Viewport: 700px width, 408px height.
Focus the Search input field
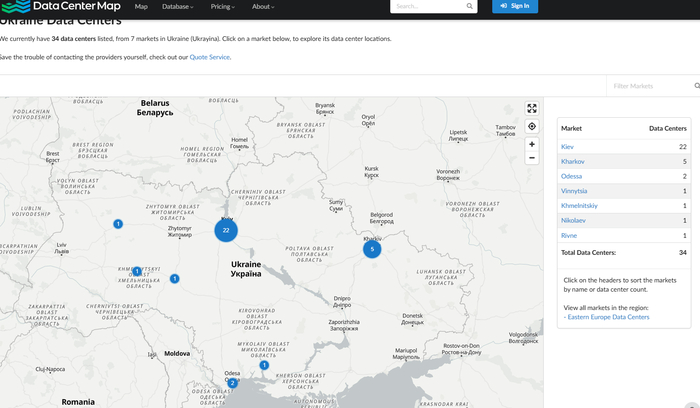click(428, 6)
